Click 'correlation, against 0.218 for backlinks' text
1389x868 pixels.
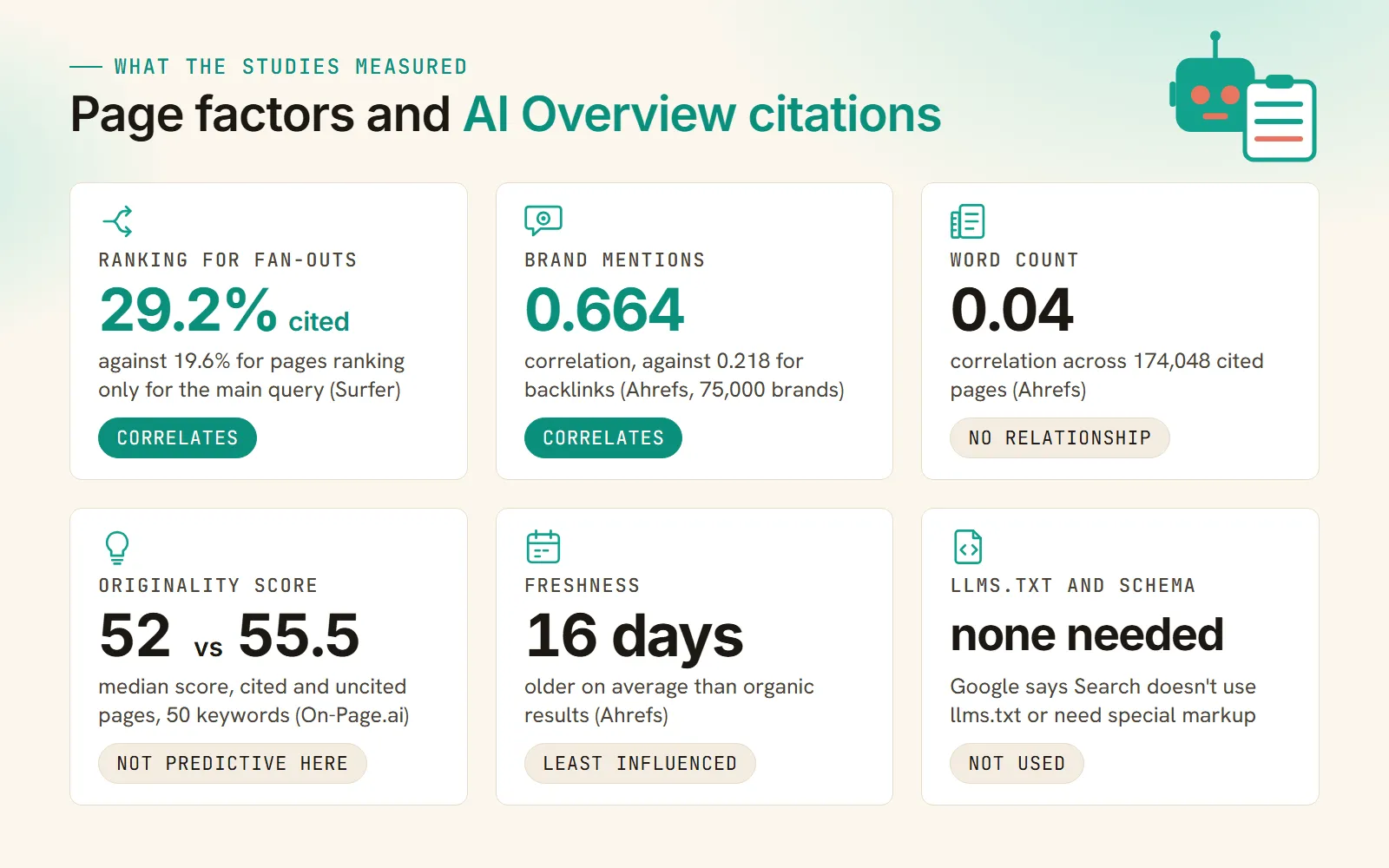(684, 375)
